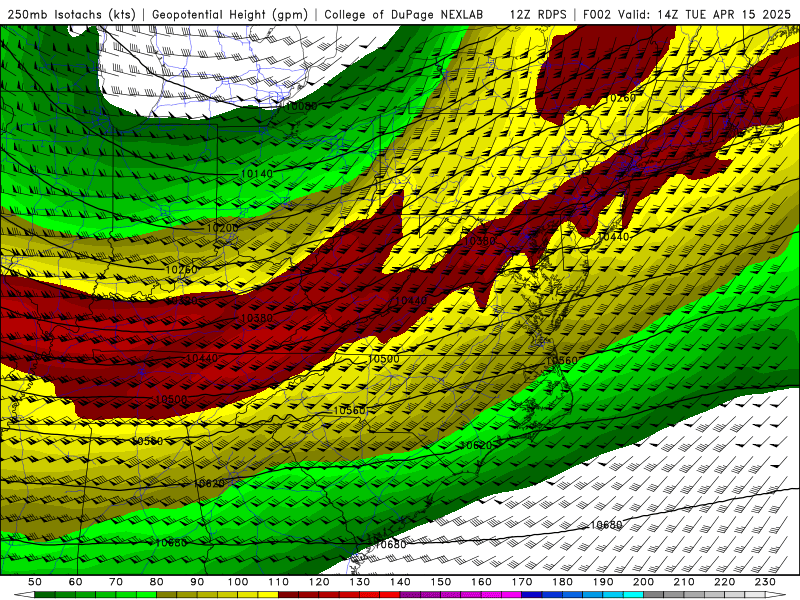Click the 'College of DuPage NEXLAB' label
Screen dimensions: 800x600
(x=403, y=15)
